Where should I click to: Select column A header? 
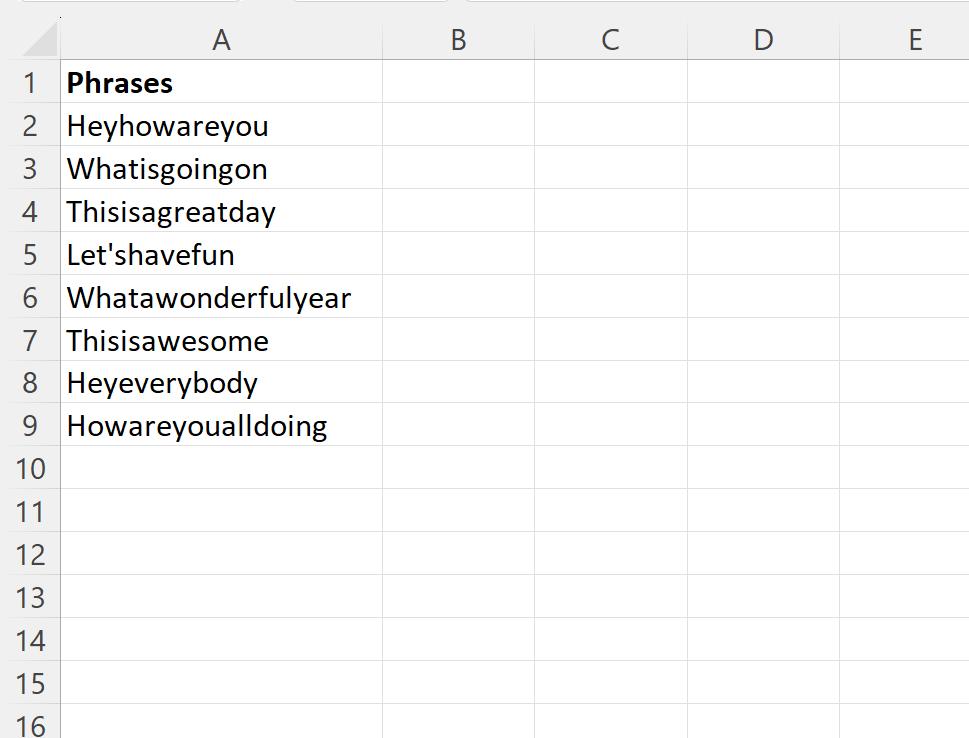221,40
